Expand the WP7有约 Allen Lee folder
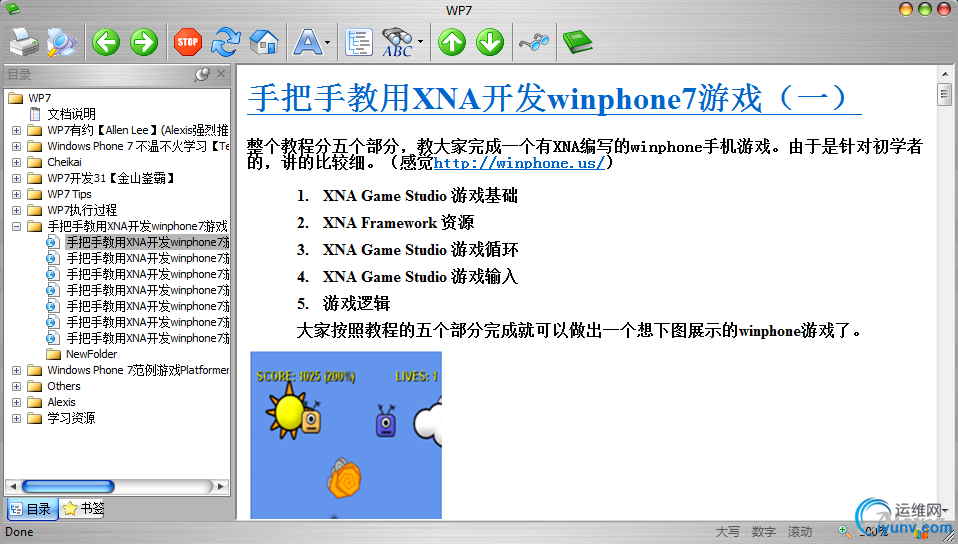958x544 pixels. [16, 130]
